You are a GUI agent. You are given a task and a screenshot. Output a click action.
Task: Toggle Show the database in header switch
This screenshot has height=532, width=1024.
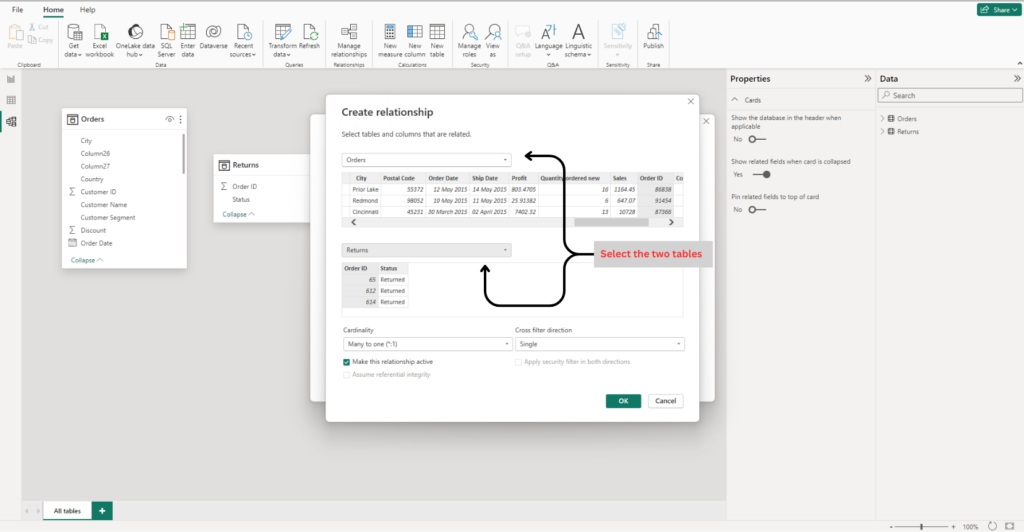pyautogui.click(x=757, y=139)
